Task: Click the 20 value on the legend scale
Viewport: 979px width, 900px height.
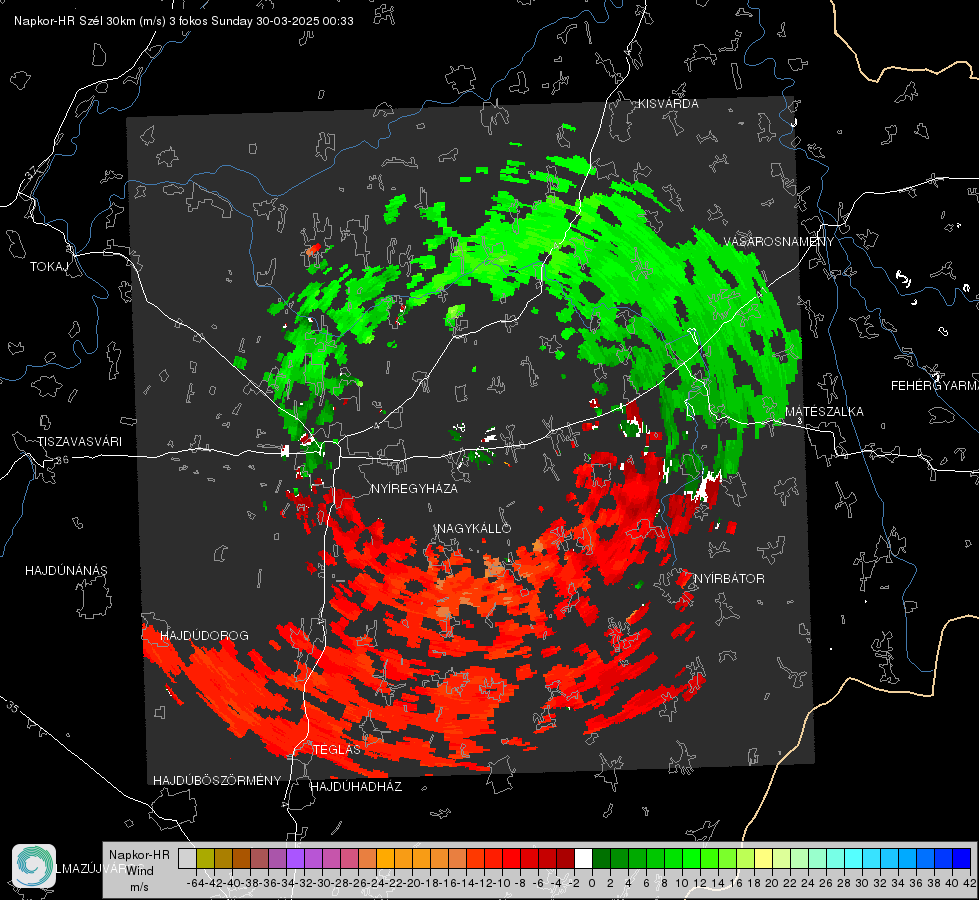Action: click(x=772, y=883)
